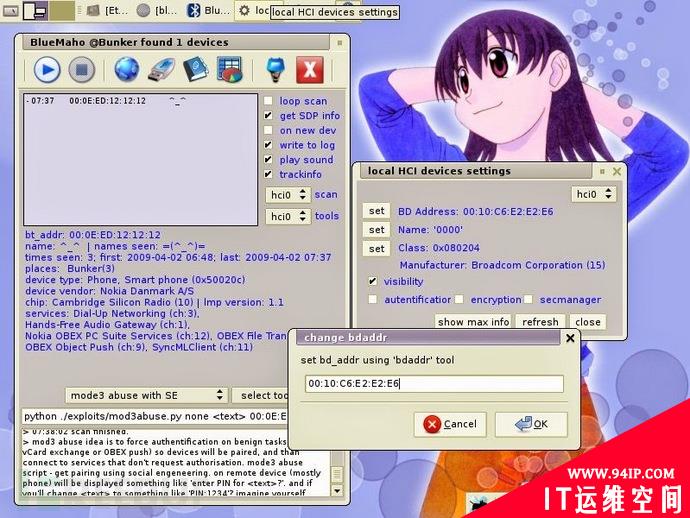Click set next to BD Address
The width and height of the screenshot is (690, 518).
point(376,211)
